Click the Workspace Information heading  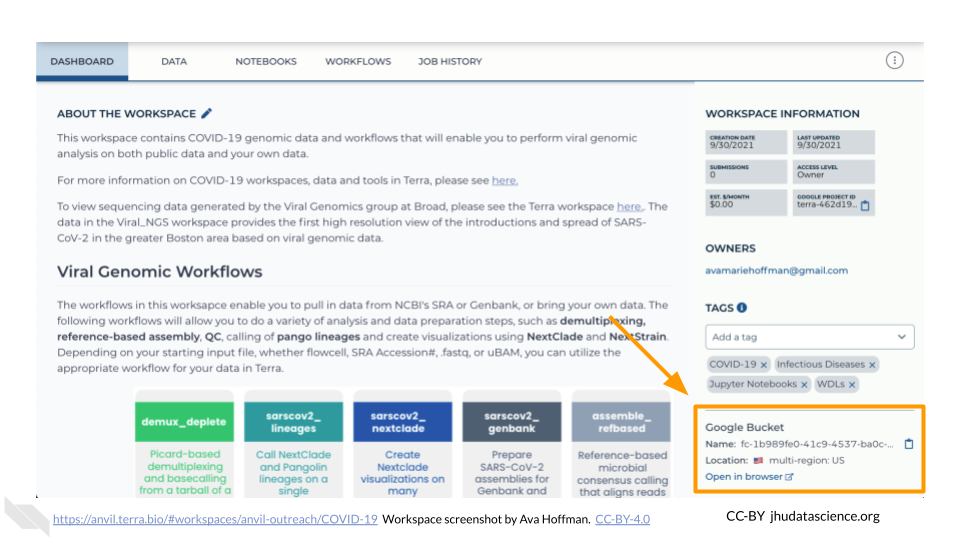(x=782, y=114)
